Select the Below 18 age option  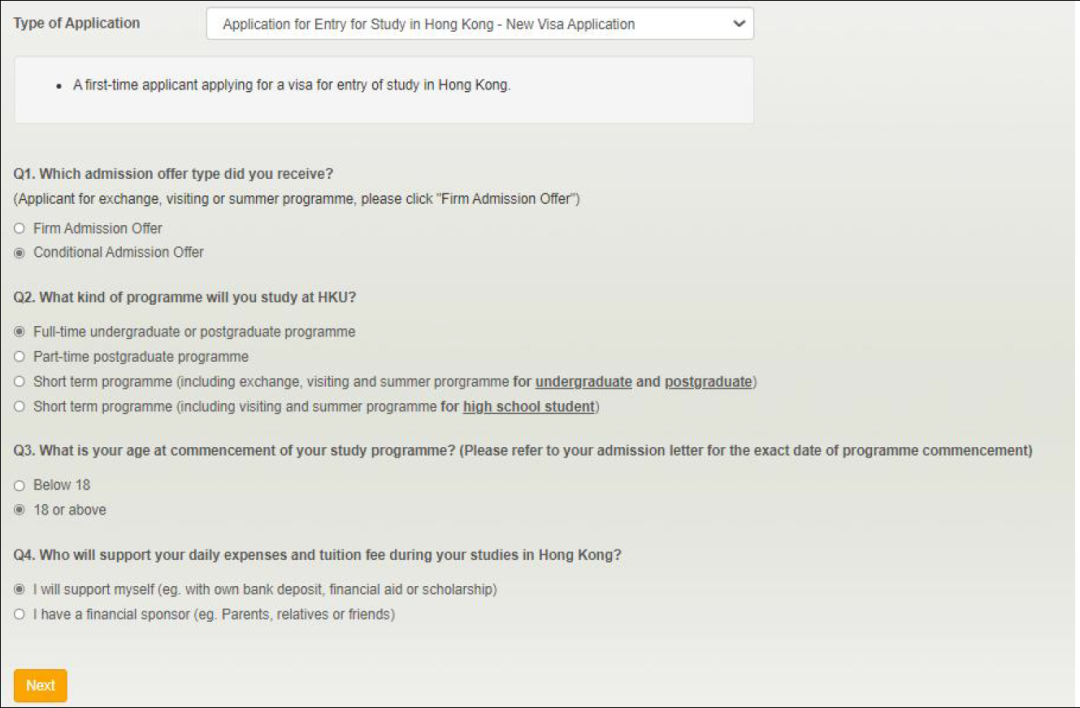[x=19, y=486]
